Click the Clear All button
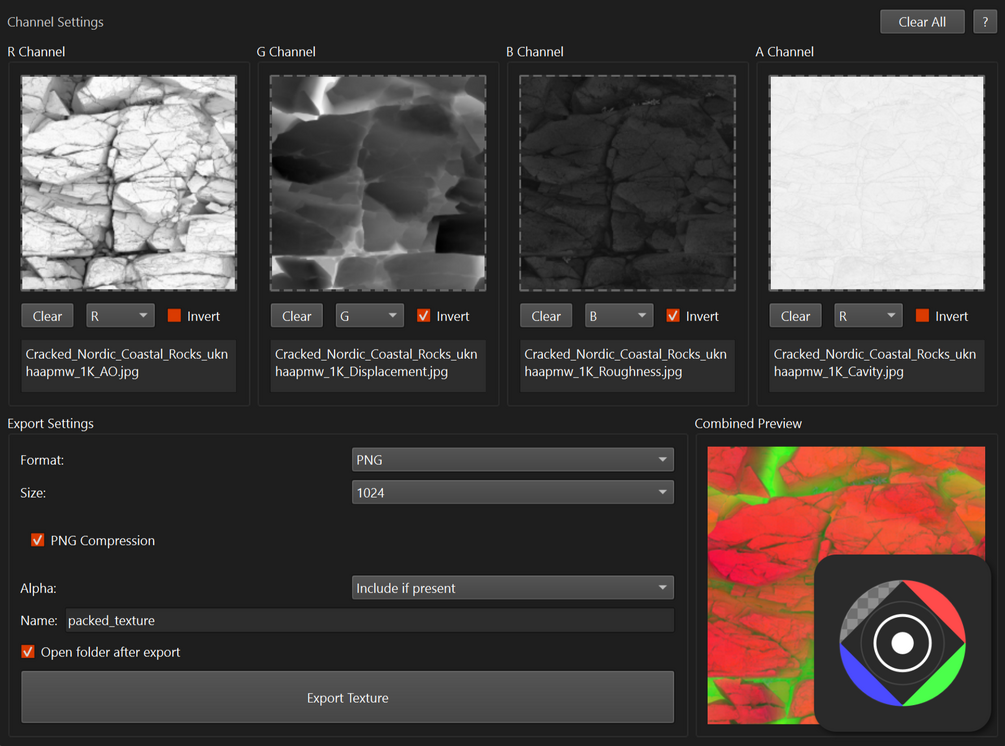 921,21
